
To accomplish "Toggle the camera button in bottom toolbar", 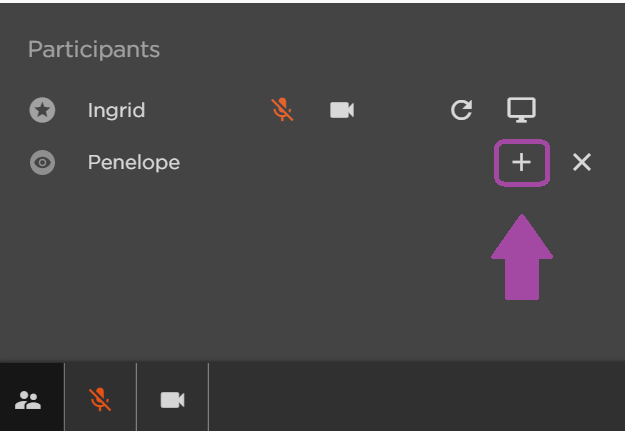I will coord(172,400).
